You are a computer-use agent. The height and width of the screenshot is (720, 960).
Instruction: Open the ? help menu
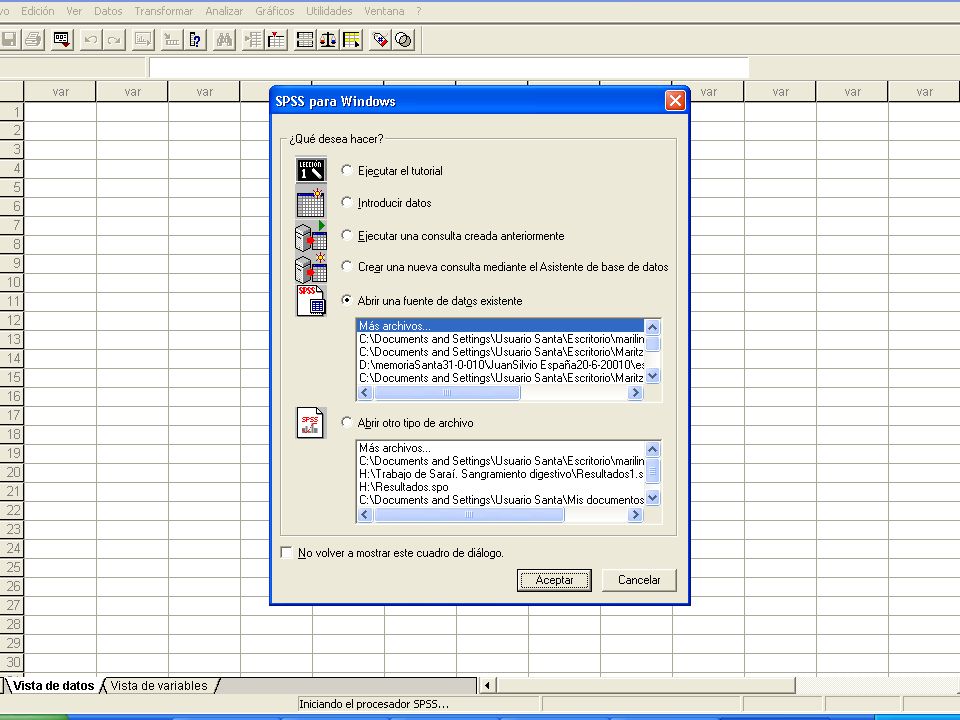point(419,11)
